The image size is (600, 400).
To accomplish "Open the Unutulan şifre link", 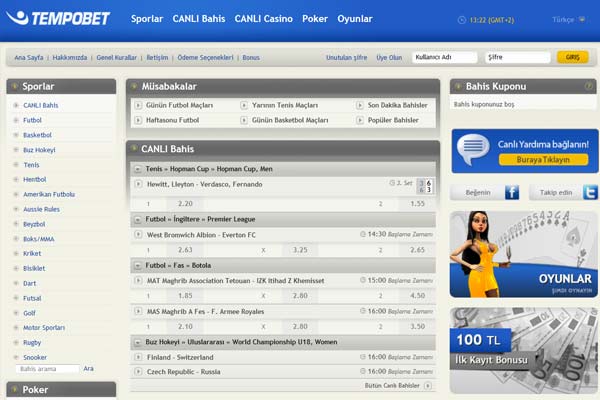I will click(346, 57).
